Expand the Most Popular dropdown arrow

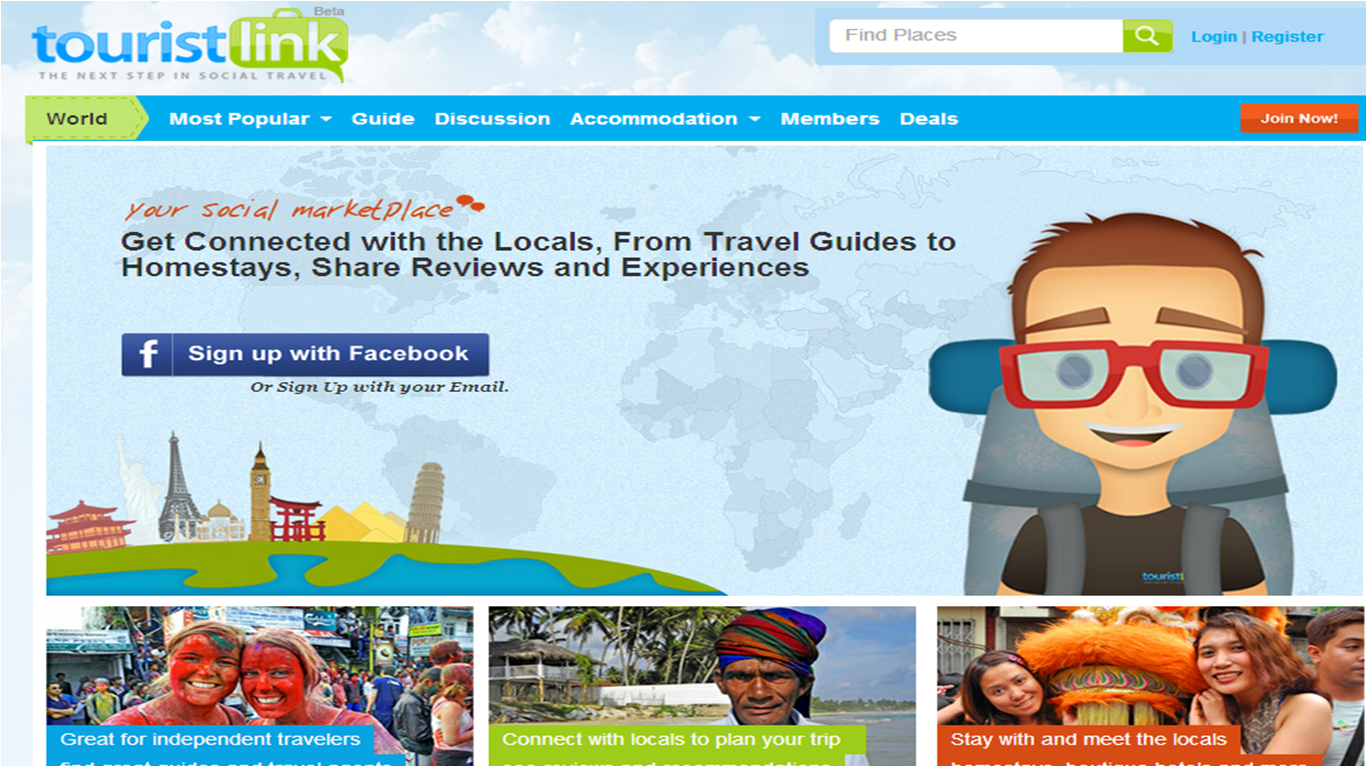click(326, 119)
